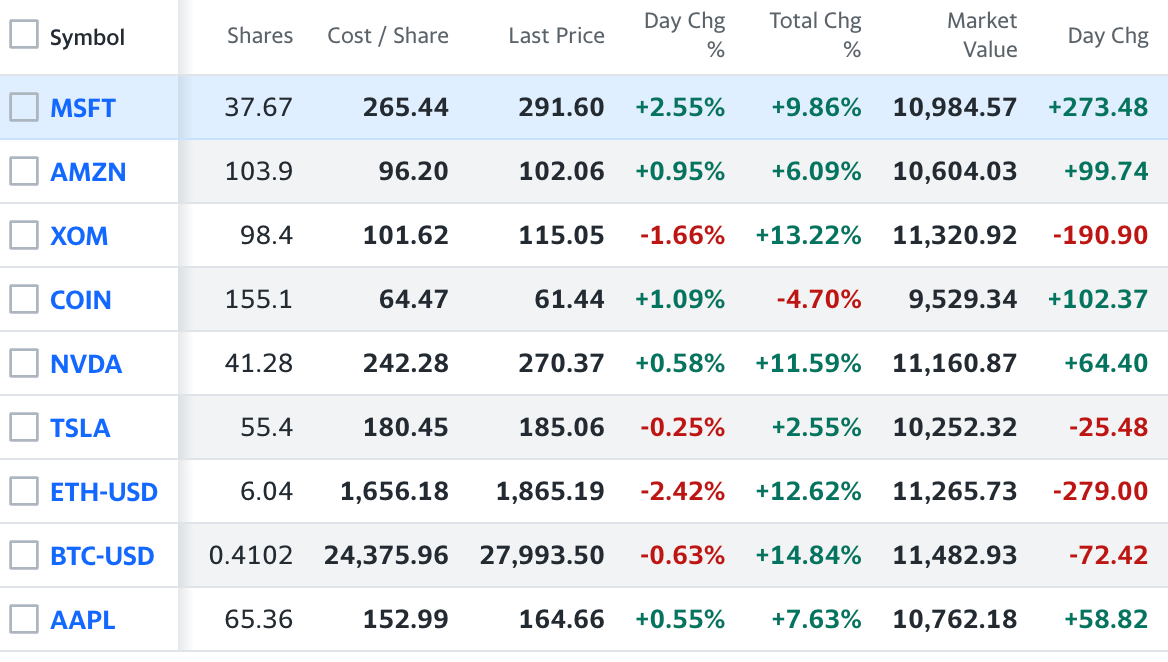Check the select-all checkbox beside Symbol
Viewport: 1168px width, 662px height.
23,35
